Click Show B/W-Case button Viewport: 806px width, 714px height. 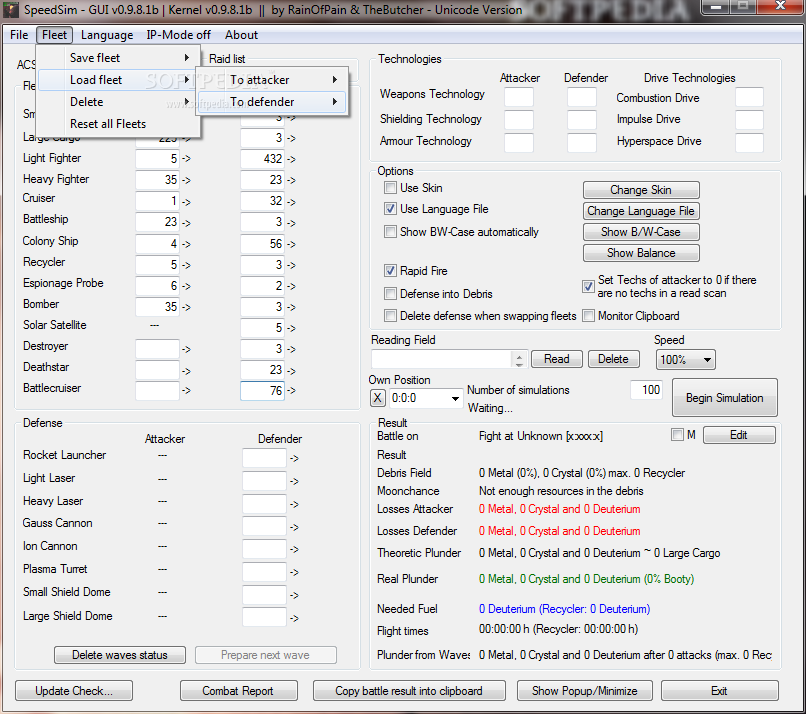click(641, 232)
